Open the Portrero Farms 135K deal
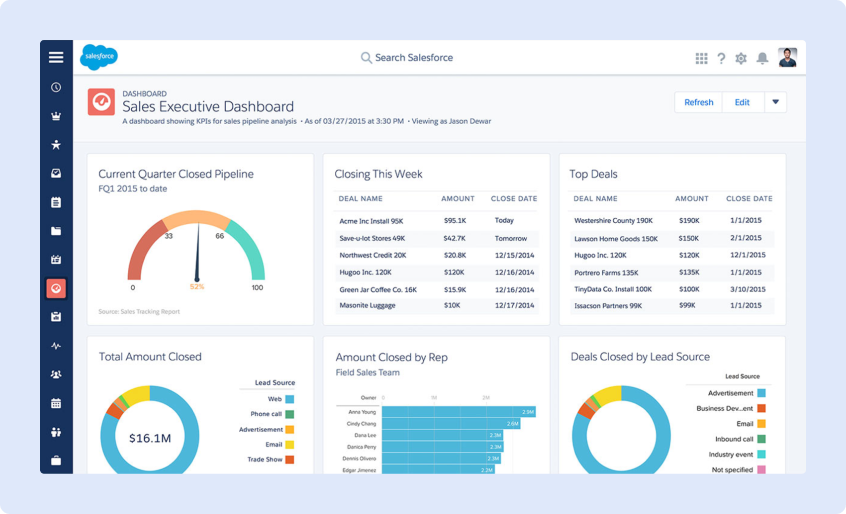The image size is (846, 514). click(606, 272)
